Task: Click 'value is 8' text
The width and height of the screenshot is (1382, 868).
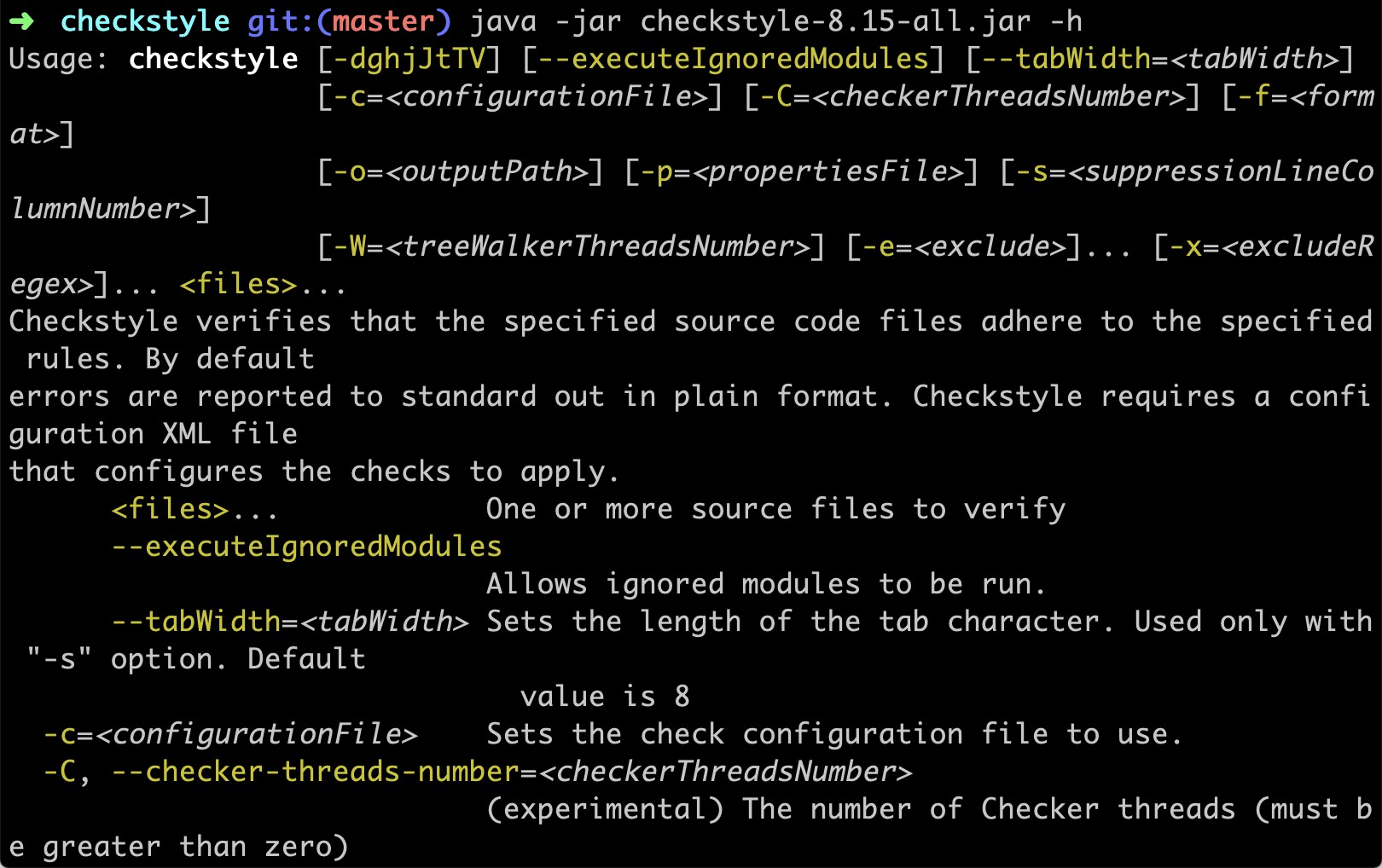Action: (x=605, y=697)
